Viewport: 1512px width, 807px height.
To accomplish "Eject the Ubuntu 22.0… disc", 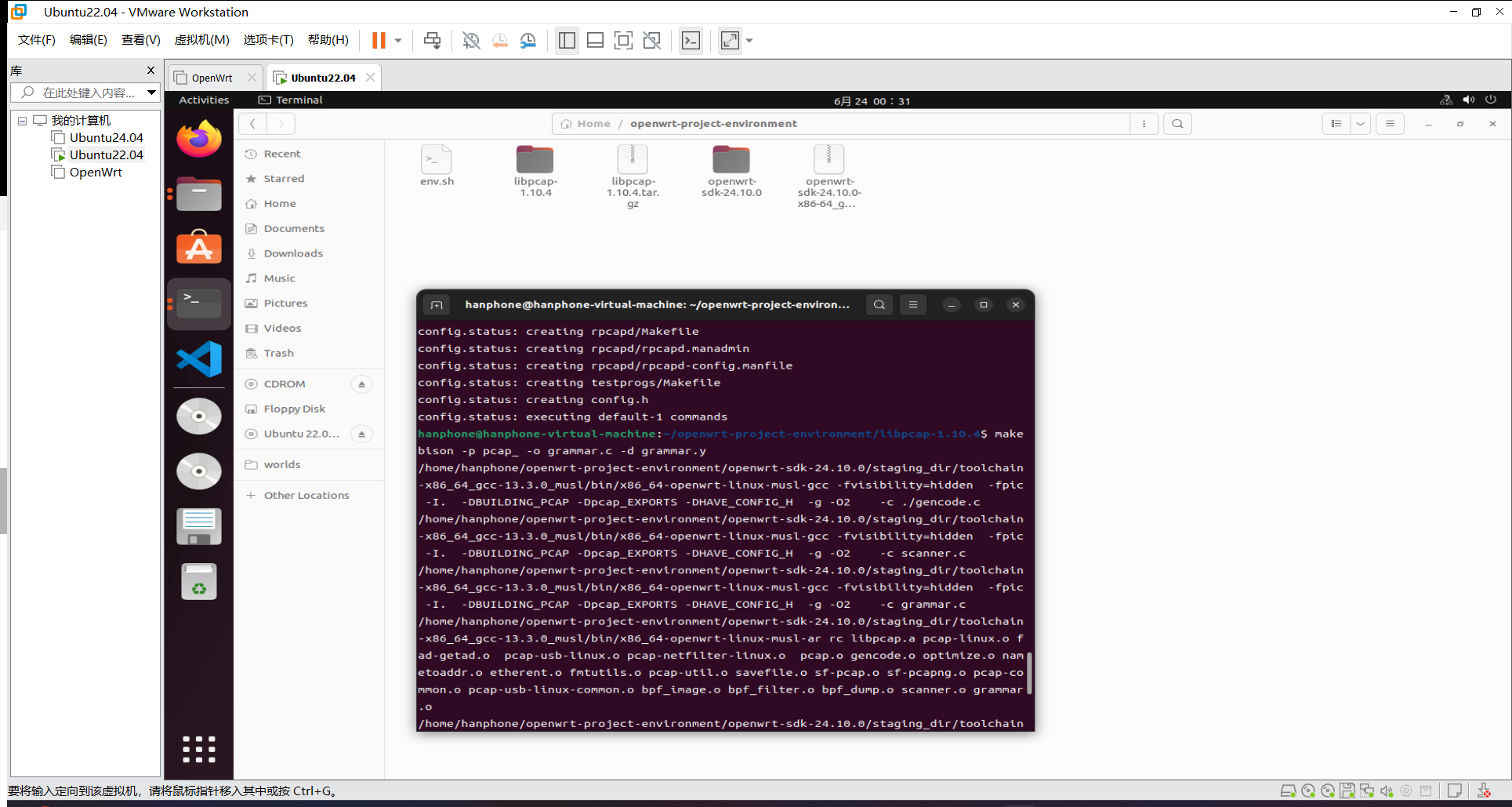I will tap(361, 434).
